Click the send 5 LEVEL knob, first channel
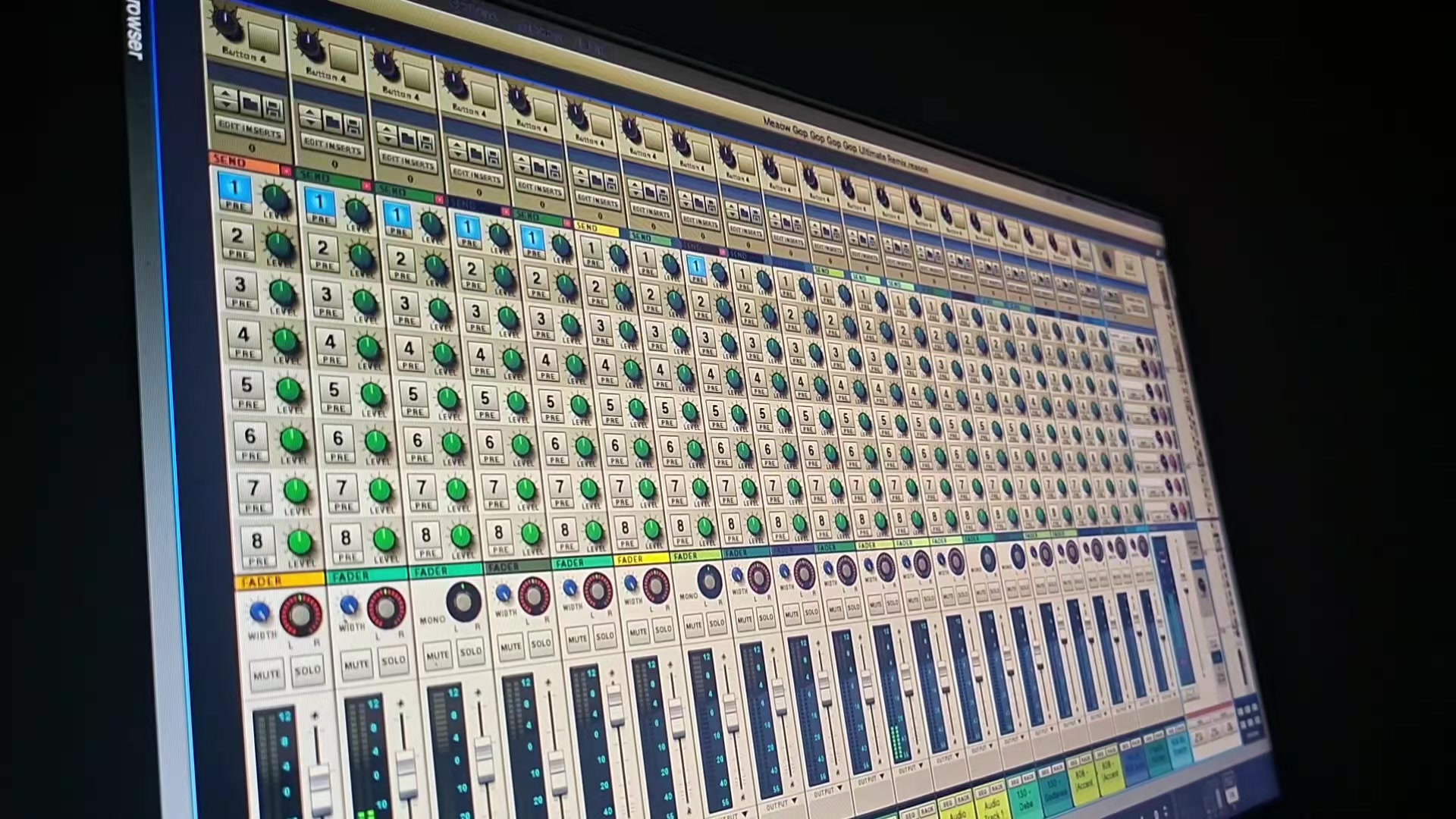The image size is (1456, 819). coord(289,391)
